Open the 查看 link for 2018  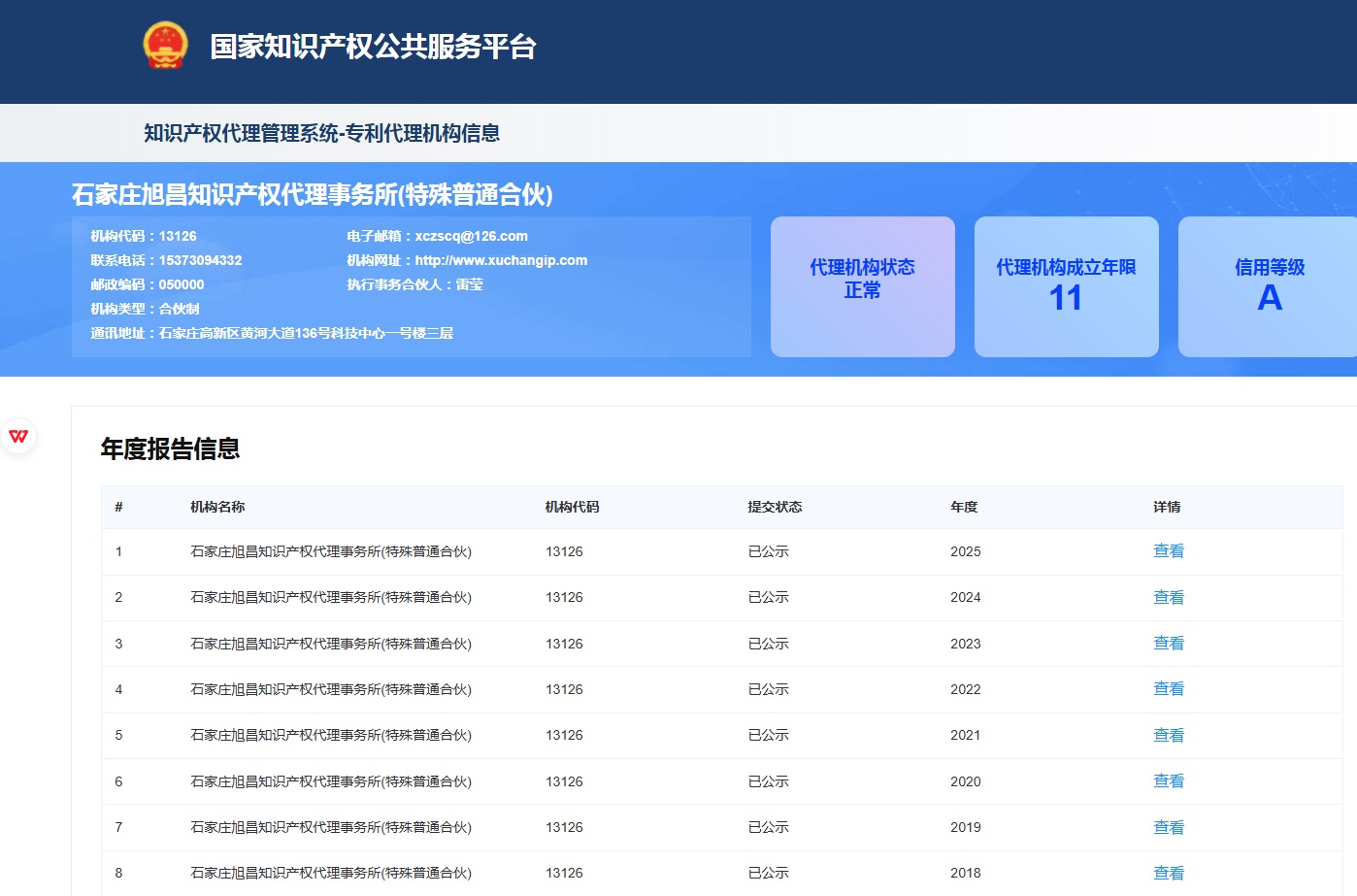[1169, 874]
